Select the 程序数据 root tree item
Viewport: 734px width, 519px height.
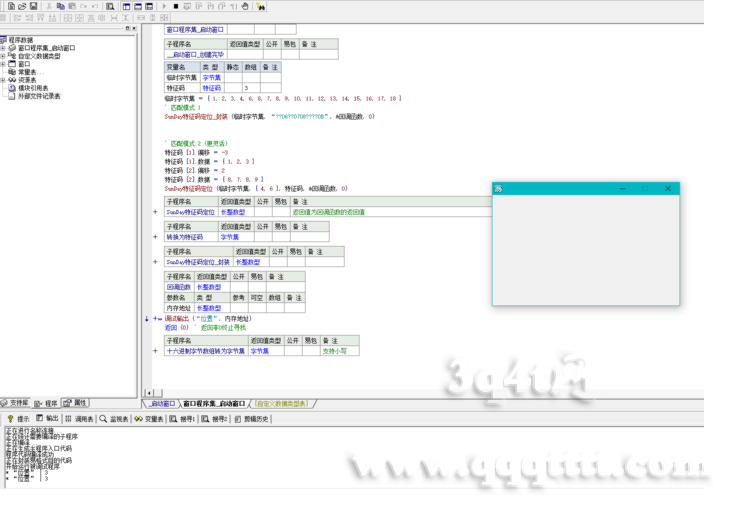coord(21,40)
